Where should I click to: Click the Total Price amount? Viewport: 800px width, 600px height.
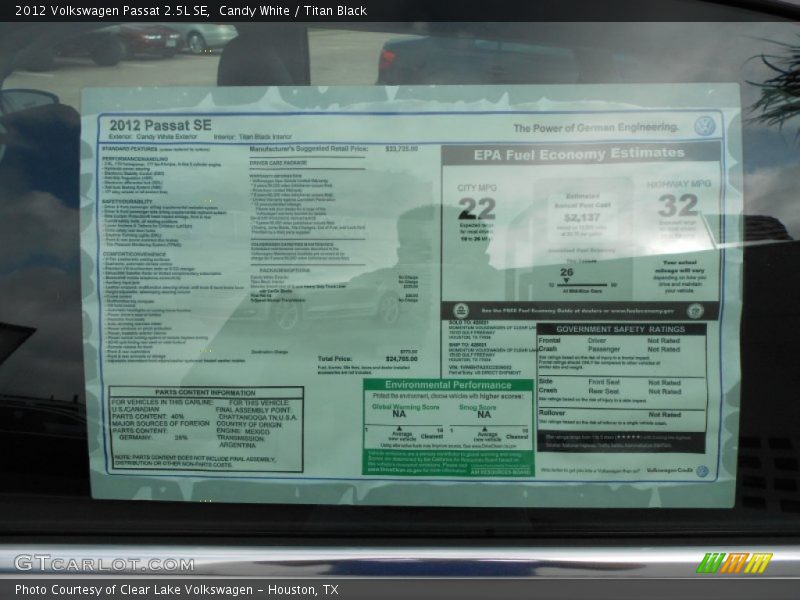pos(401,358)
